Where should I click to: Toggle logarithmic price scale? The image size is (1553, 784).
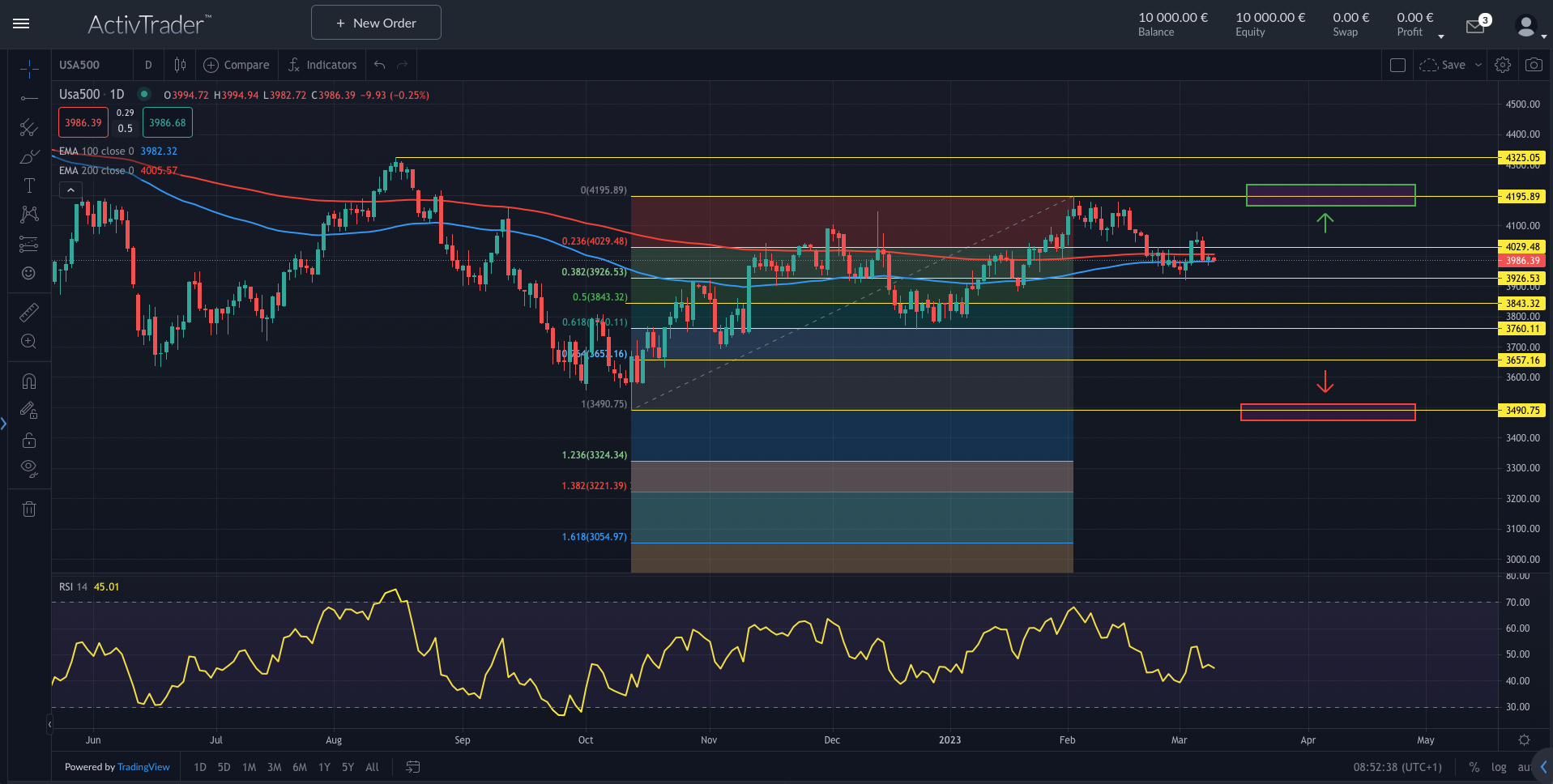[x=1499, y=767]
